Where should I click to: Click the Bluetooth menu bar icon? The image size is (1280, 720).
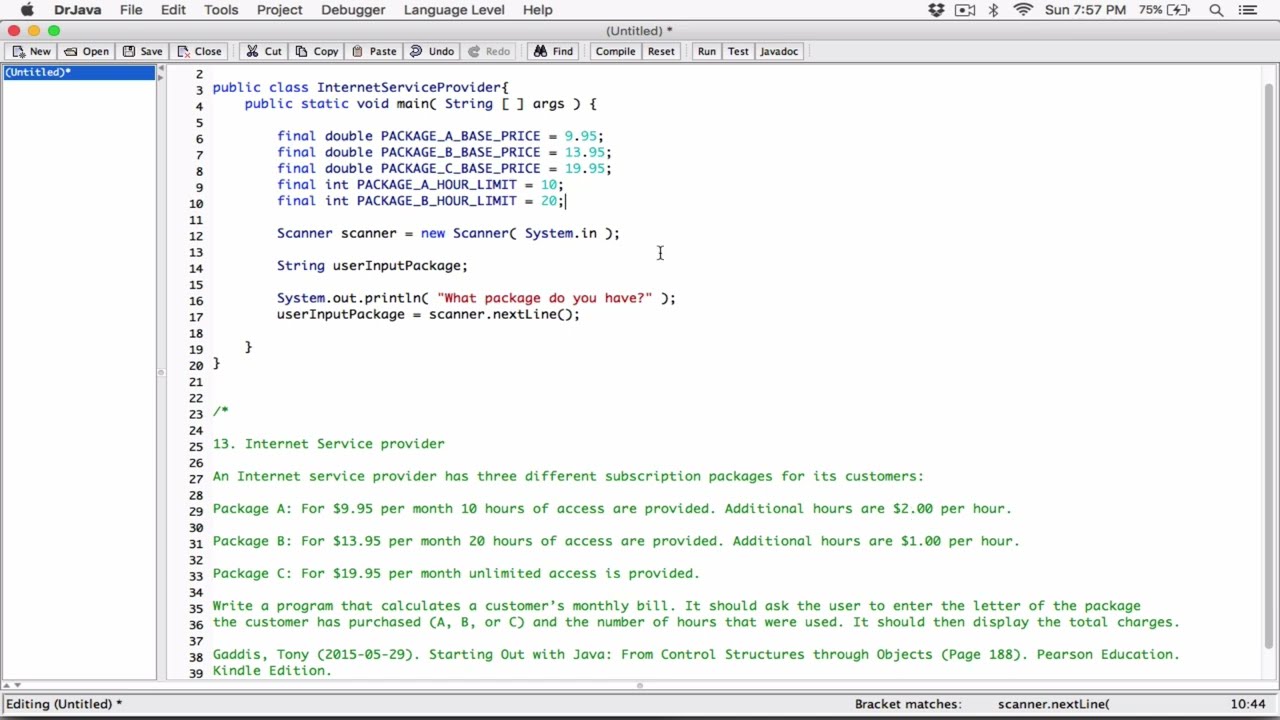[x=993, y=10]
